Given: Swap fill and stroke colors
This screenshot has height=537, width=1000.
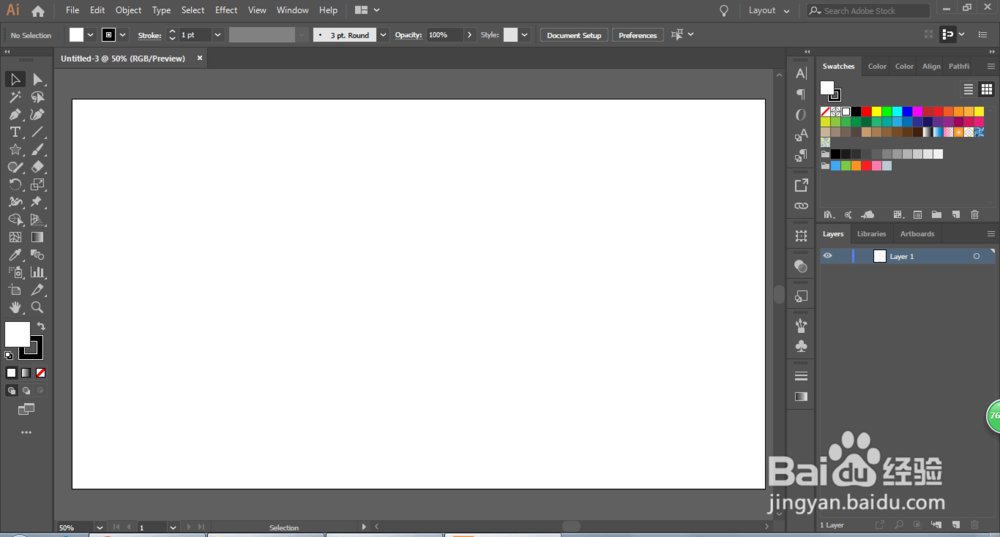Looking at the screenshot, I should coord(41,327).
